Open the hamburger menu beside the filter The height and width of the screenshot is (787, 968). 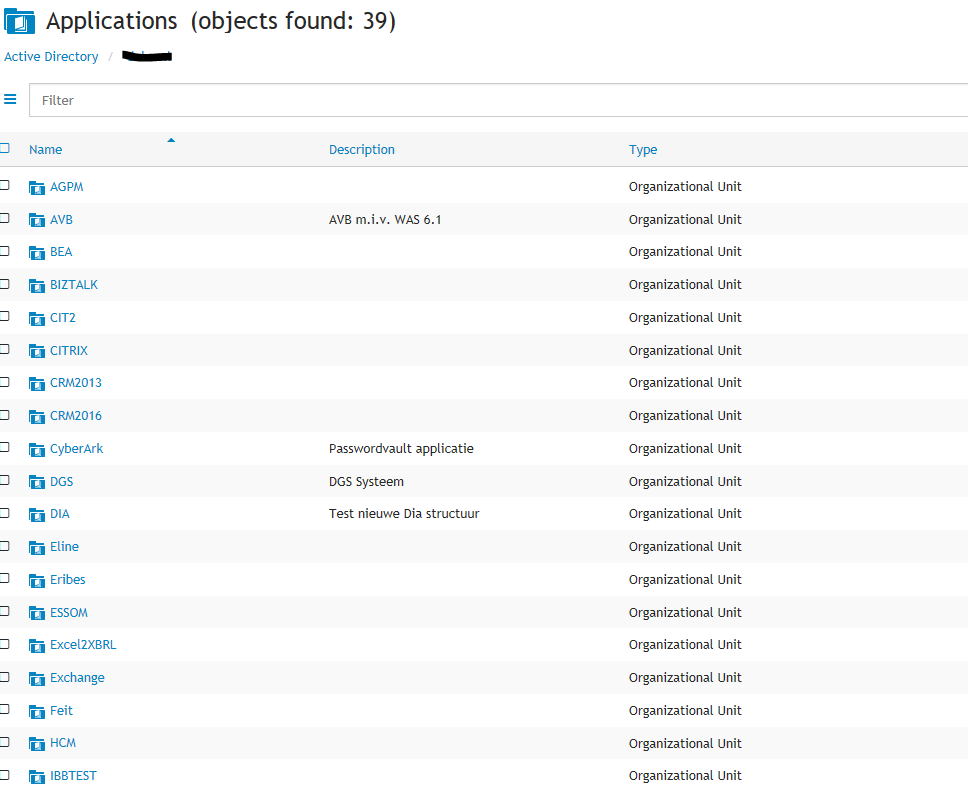click(10, 99)
